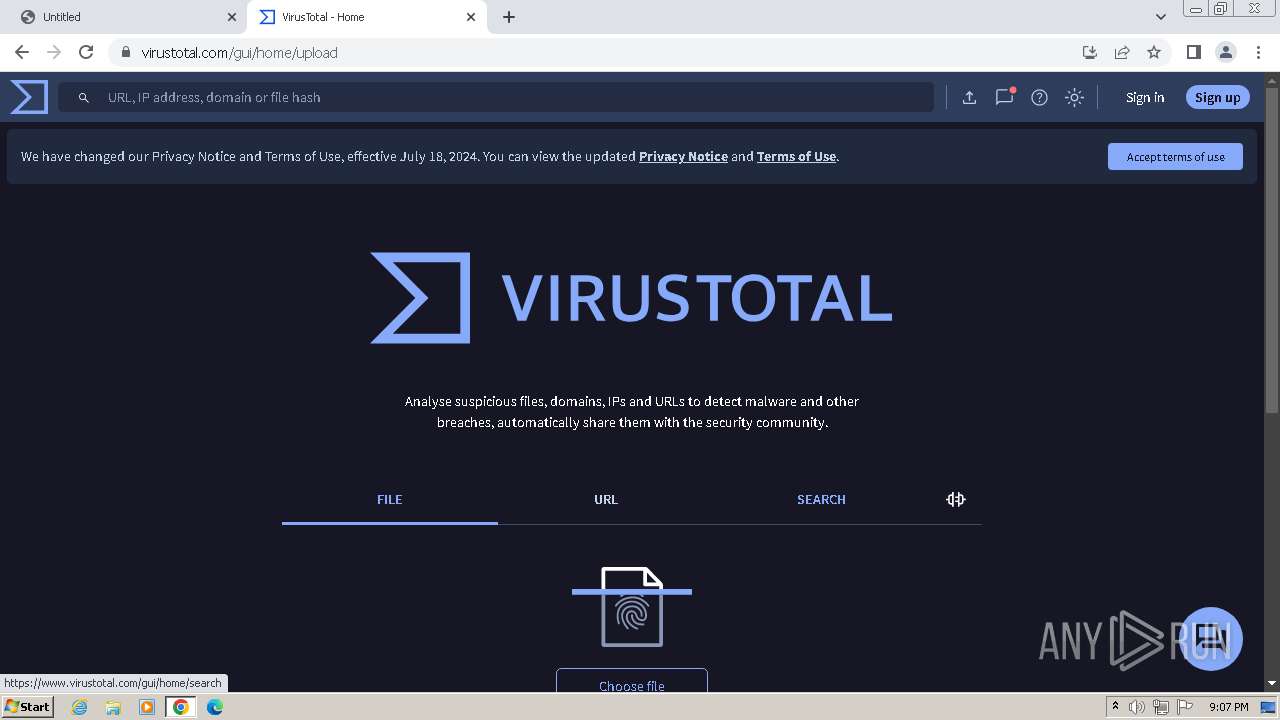This screenshot has width=1280, height=720.
Task: Close the Untitled tab
Action: click(x=232, y=17)
